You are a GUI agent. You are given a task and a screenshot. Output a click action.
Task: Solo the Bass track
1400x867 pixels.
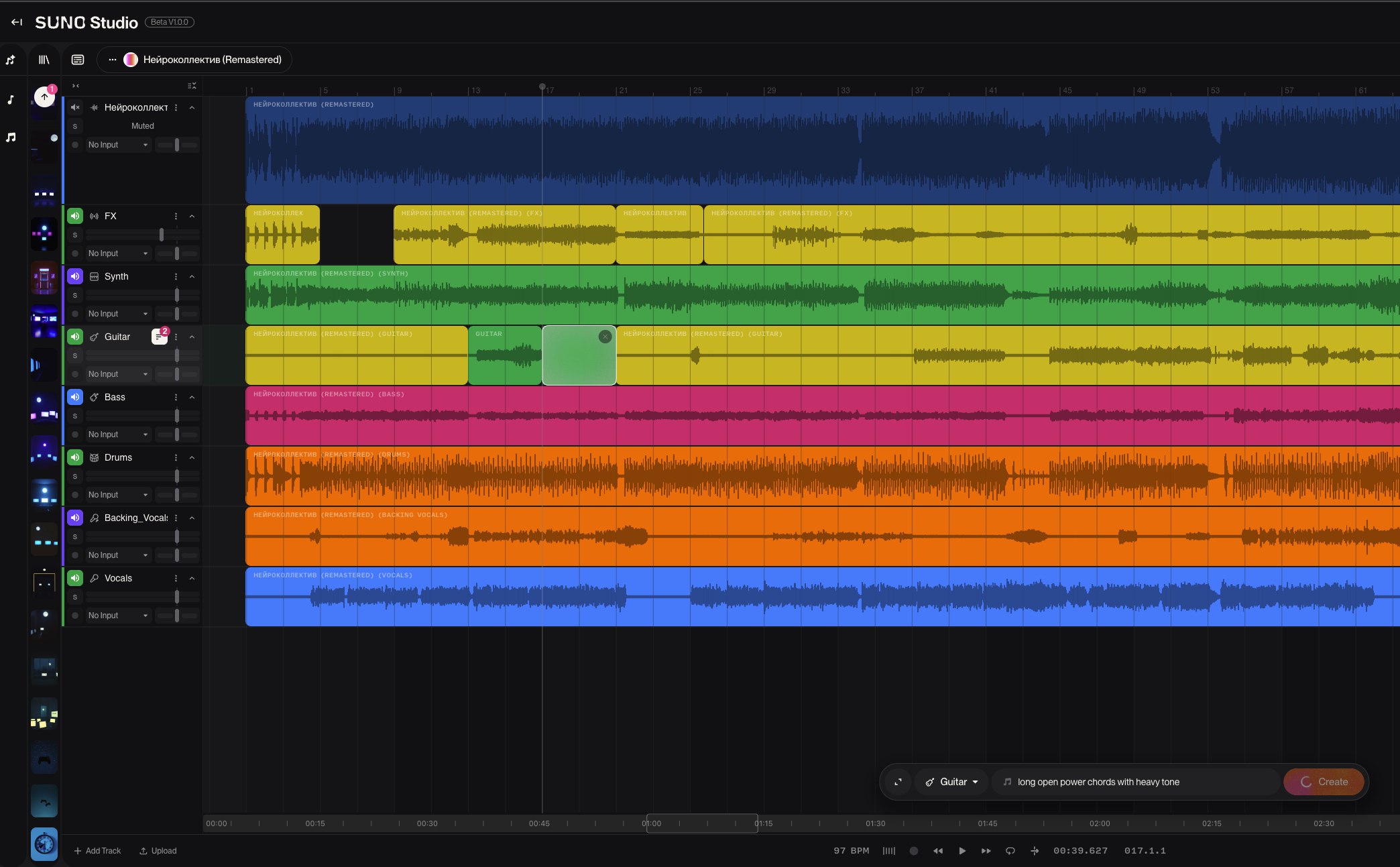pos(75,416)
